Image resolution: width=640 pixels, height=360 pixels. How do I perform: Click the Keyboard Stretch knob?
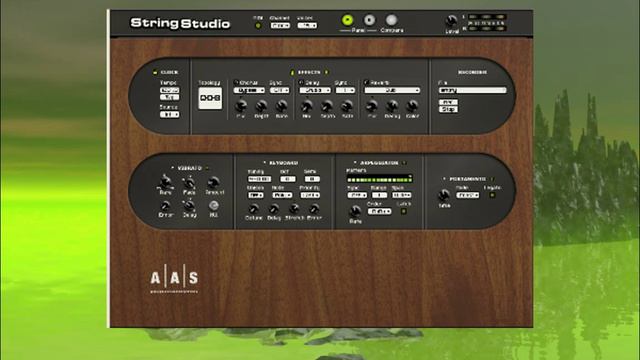294,209
